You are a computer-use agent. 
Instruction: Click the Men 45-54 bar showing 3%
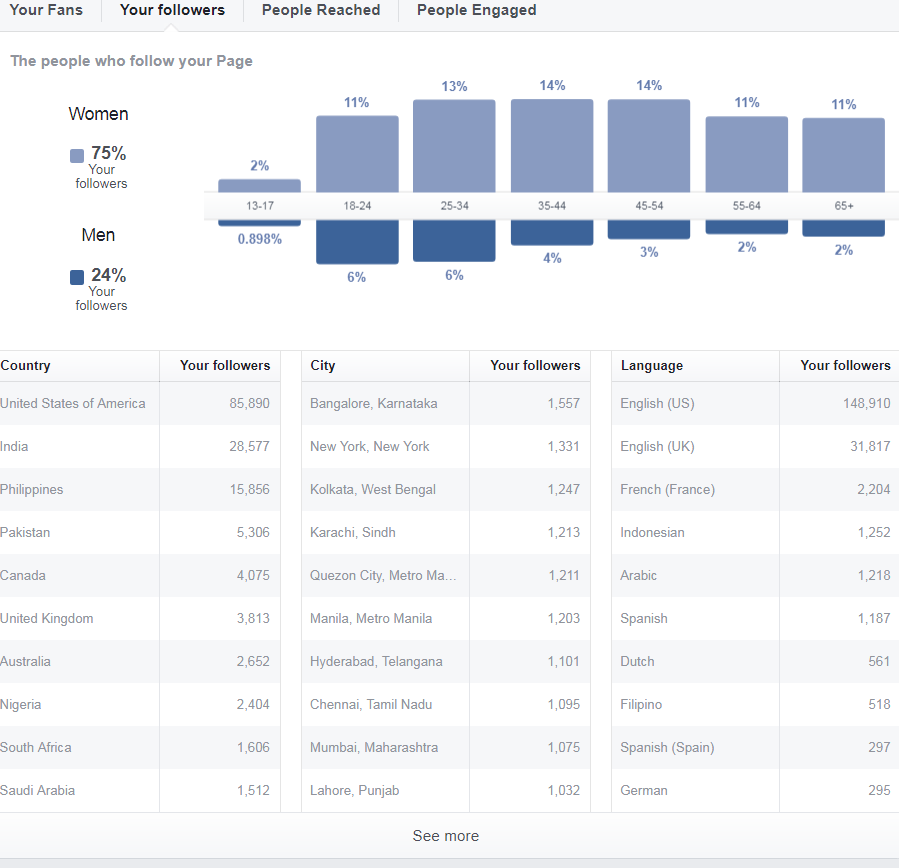(x=649, y=229)
